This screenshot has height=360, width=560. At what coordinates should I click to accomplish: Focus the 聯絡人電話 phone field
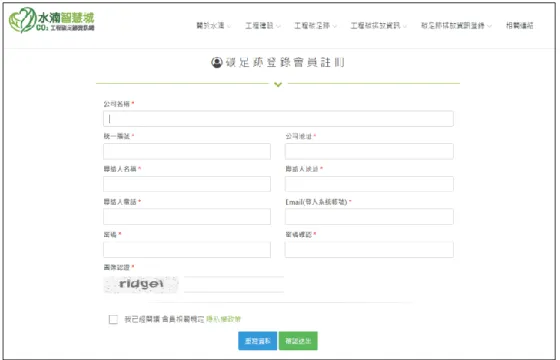187,217
